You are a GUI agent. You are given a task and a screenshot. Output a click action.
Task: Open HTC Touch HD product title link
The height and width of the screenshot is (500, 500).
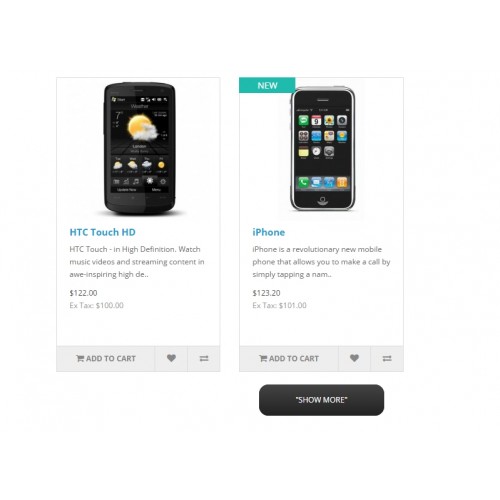coord(102,232)
